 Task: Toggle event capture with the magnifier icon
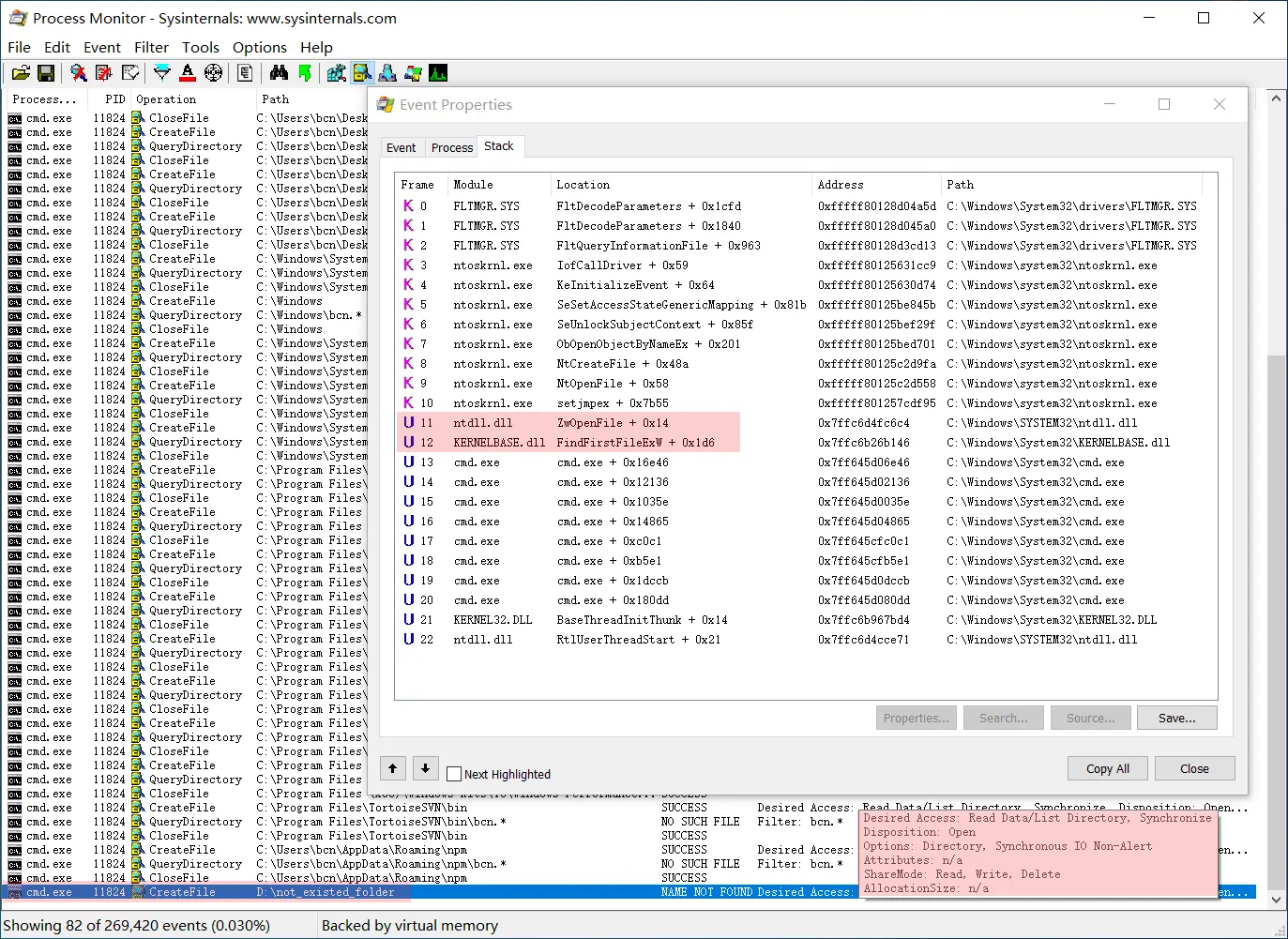[79, 73]
